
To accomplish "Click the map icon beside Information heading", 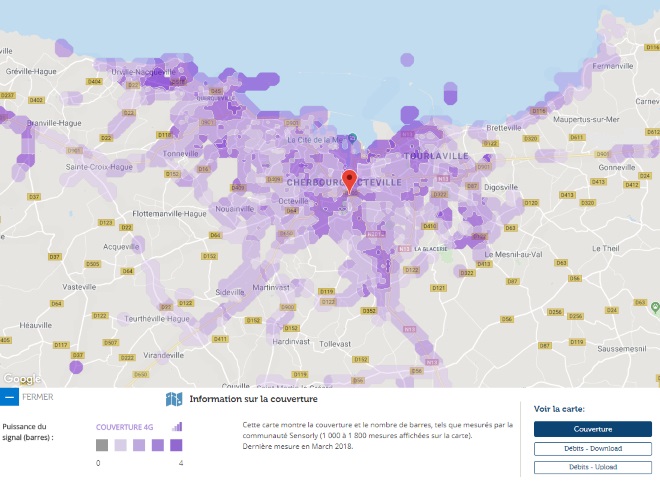I will [174, 399].
